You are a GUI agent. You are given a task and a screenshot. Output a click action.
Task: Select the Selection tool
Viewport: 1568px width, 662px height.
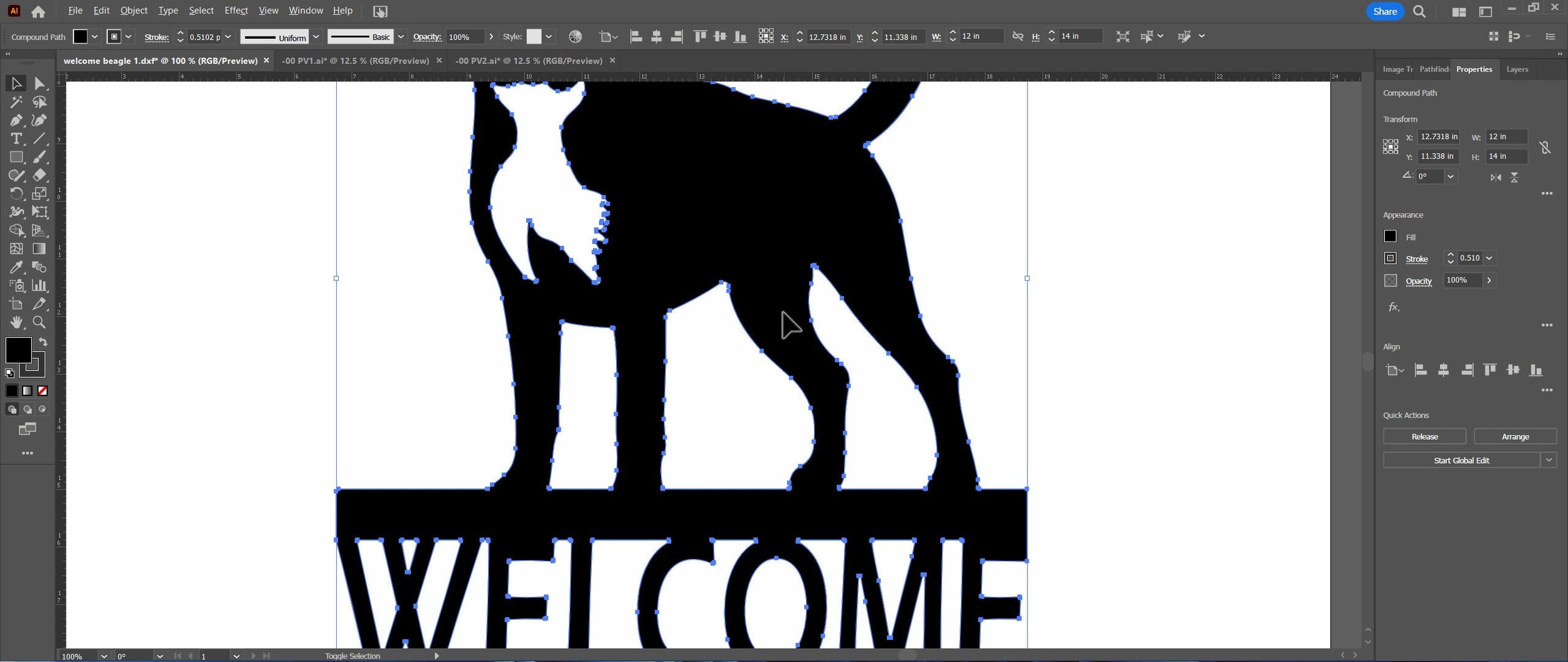(16, 83)
